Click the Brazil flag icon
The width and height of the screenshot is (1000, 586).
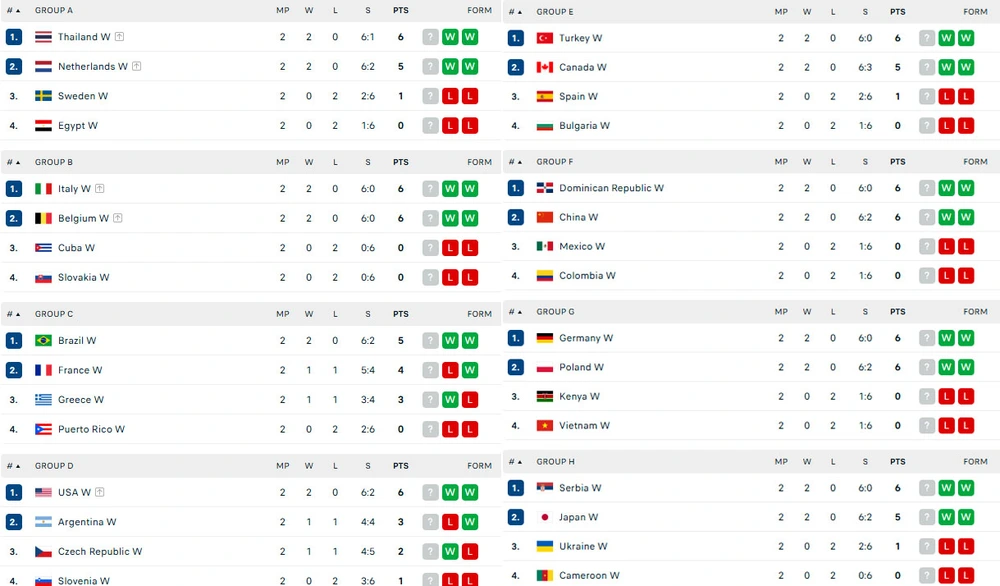pyautogui.click(x=43, y=341)
